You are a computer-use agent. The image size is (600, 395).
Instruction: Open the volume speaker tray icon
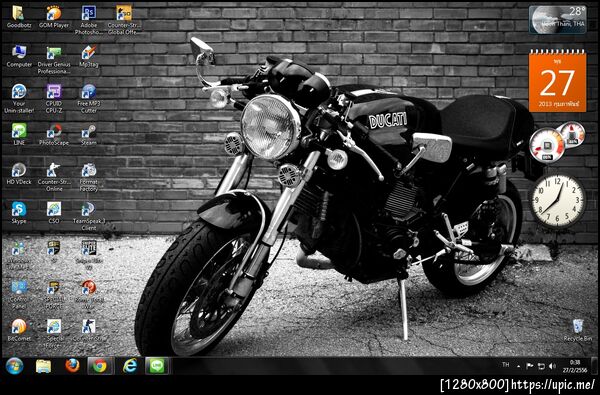click(552, 366)
